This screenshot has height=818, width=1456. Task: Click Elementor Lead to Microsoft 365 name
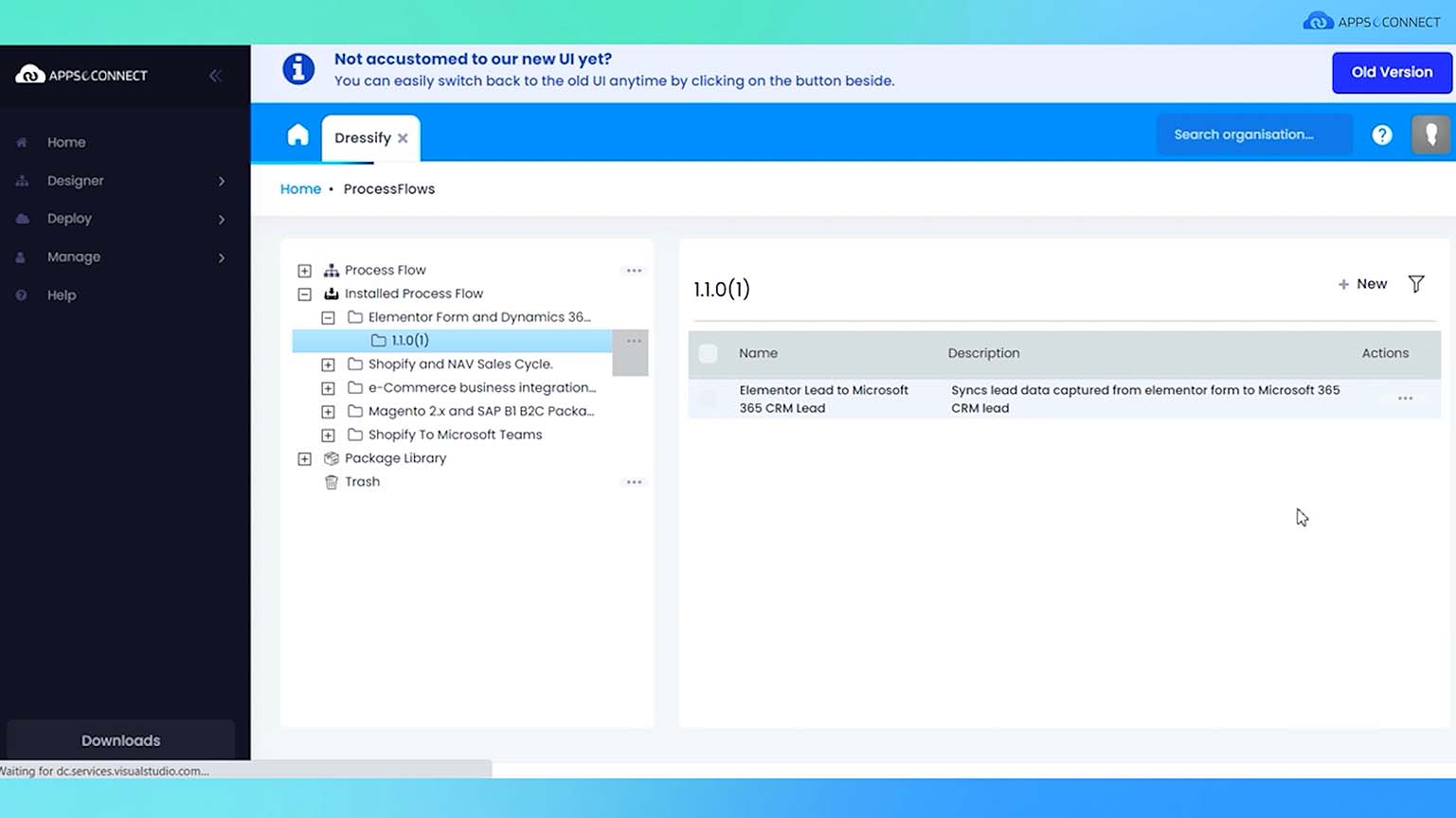click(823, 400)
